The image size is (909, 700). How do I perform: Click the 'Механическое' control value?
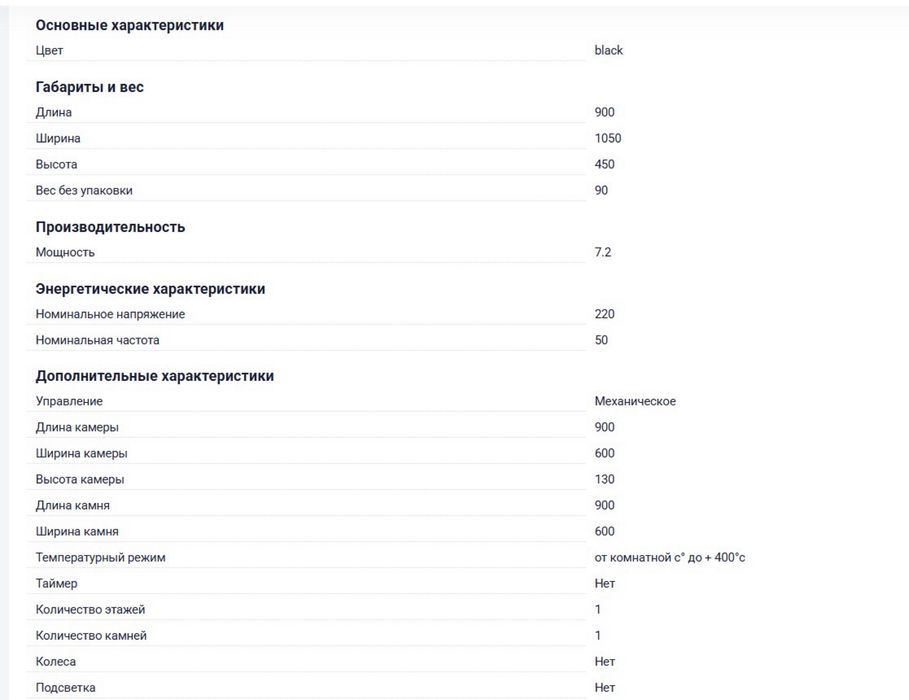tap(635, 401)
